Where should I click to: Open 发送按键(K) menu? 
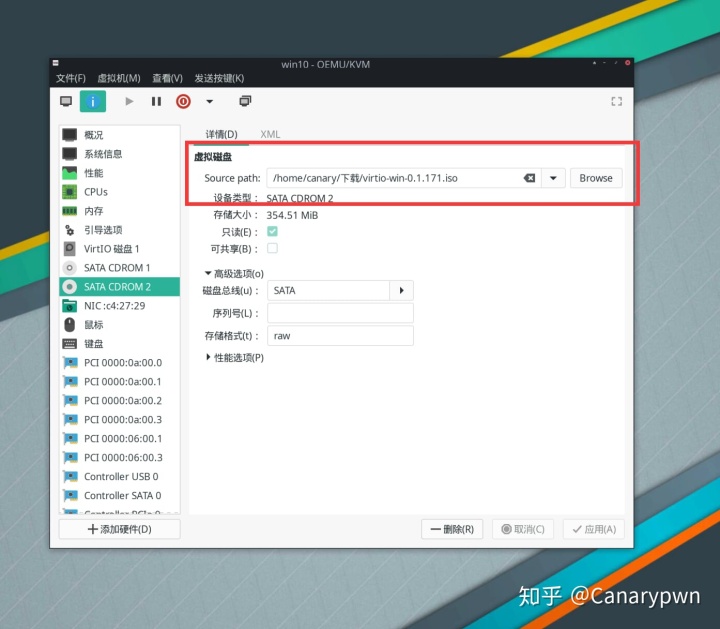[219, 78]
